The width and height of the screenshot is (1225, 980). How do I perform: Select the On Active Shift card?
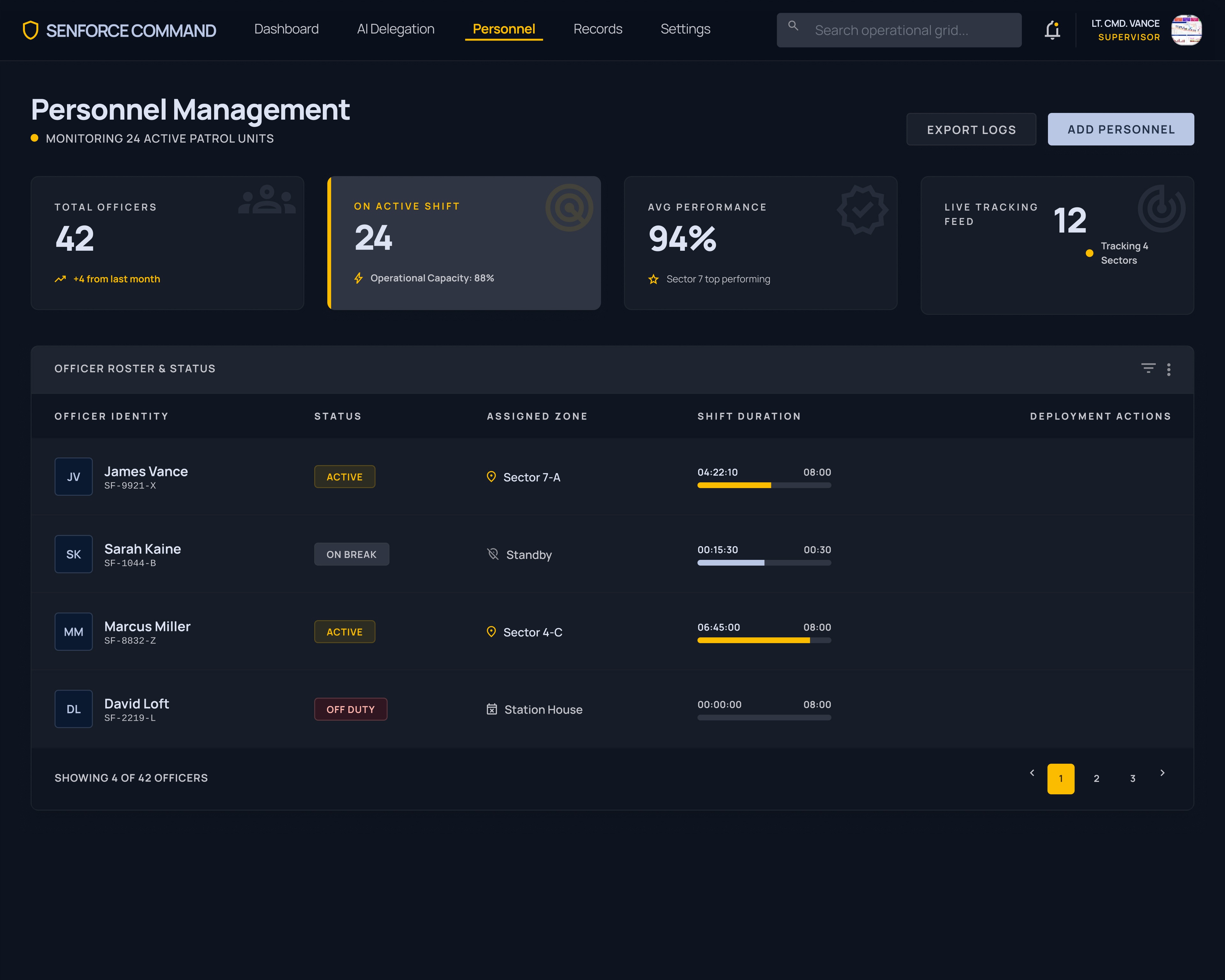pos(464,243)
